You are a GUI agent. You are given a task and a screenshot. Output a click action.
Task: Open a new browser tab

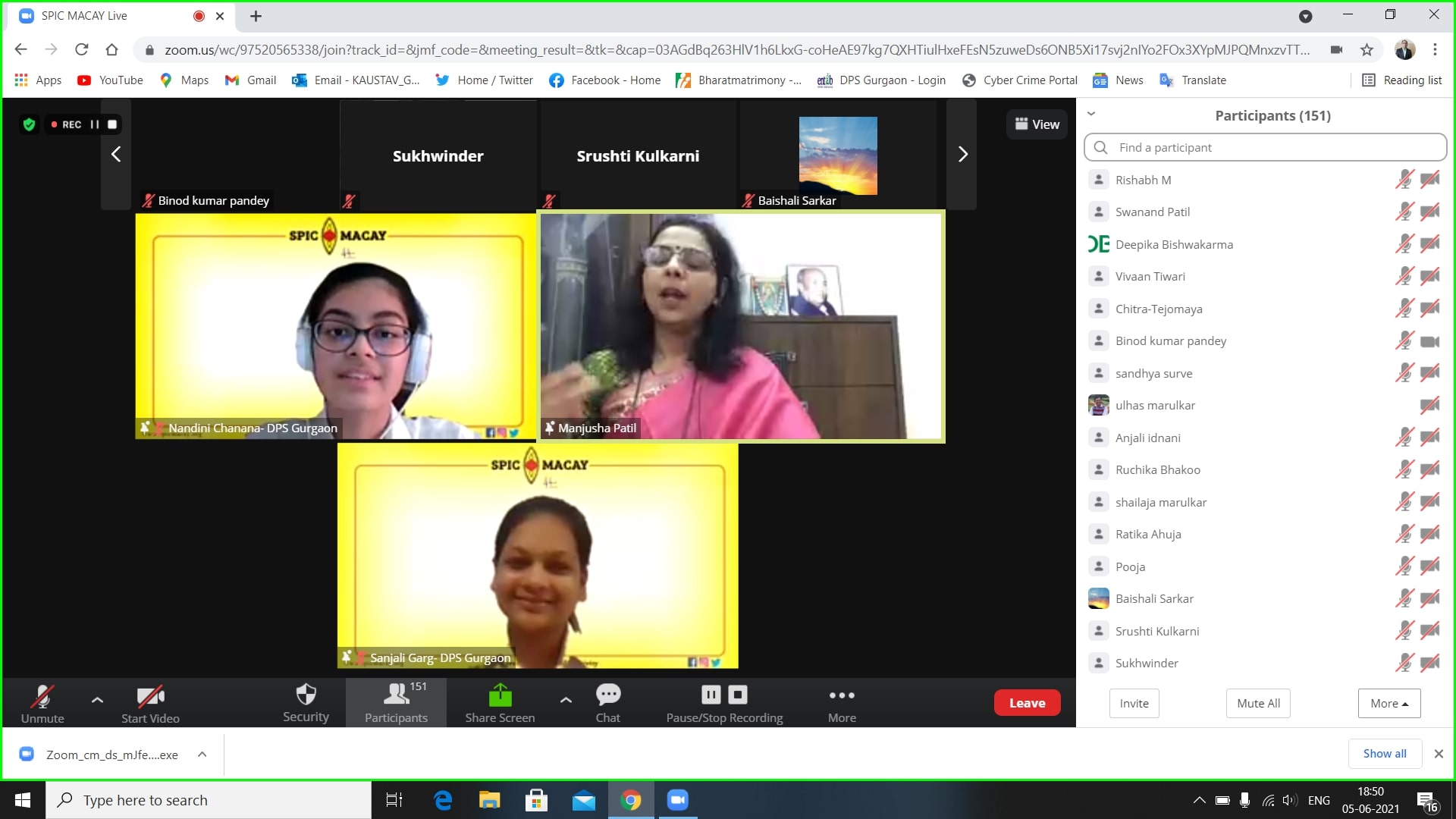pyautogui.click(x=256, y=16)
